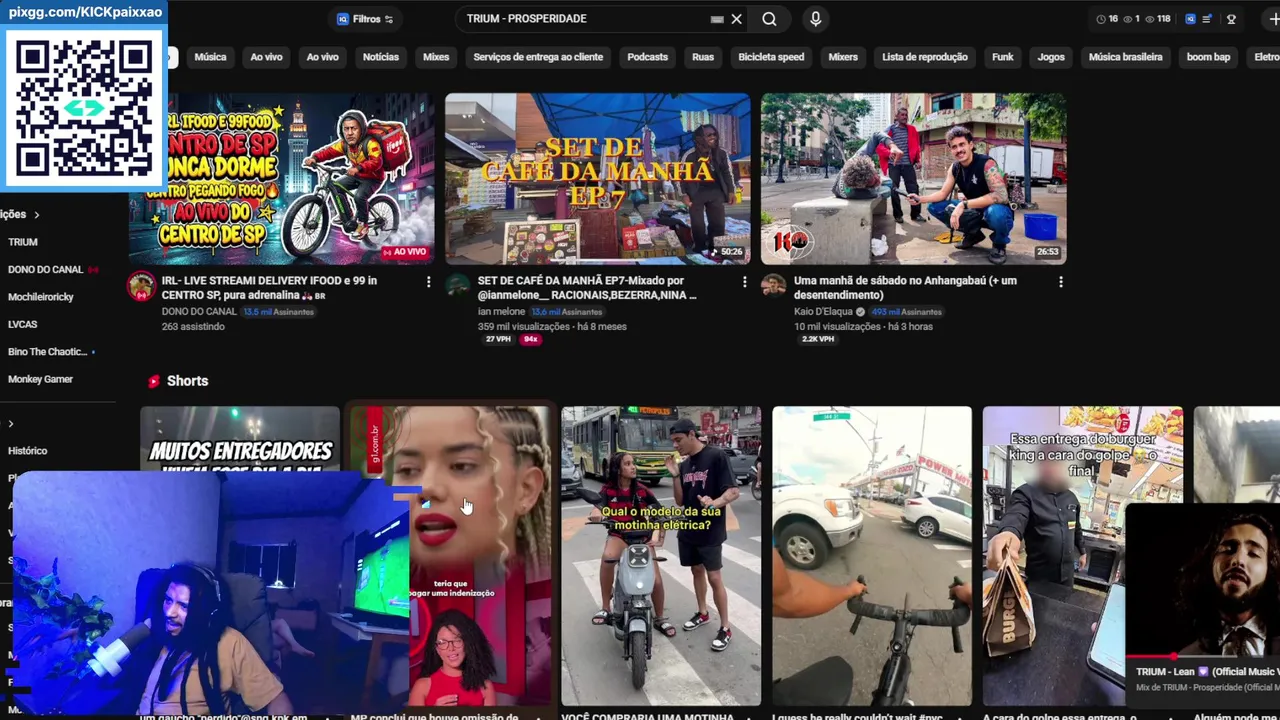Select the Mixes filter chip
Screen dimensions: 1280x720
tap(436, 57)
